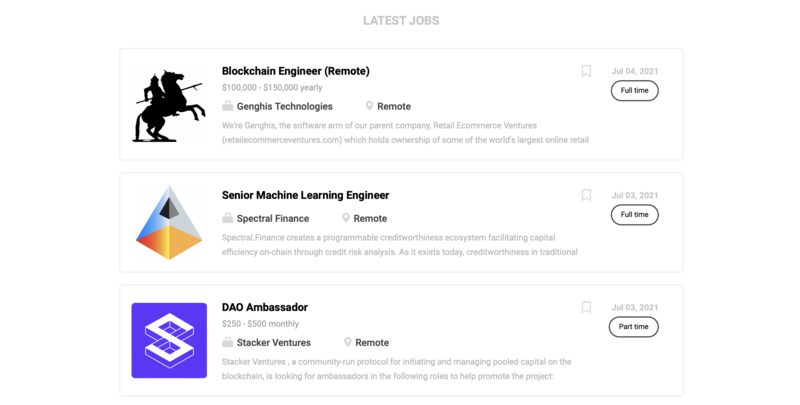Image resolution: width=800 pixels, height=405 pixels.
Task: Bookmark the Senior Machine Learning Engineer job
Action: coord(586,195)
